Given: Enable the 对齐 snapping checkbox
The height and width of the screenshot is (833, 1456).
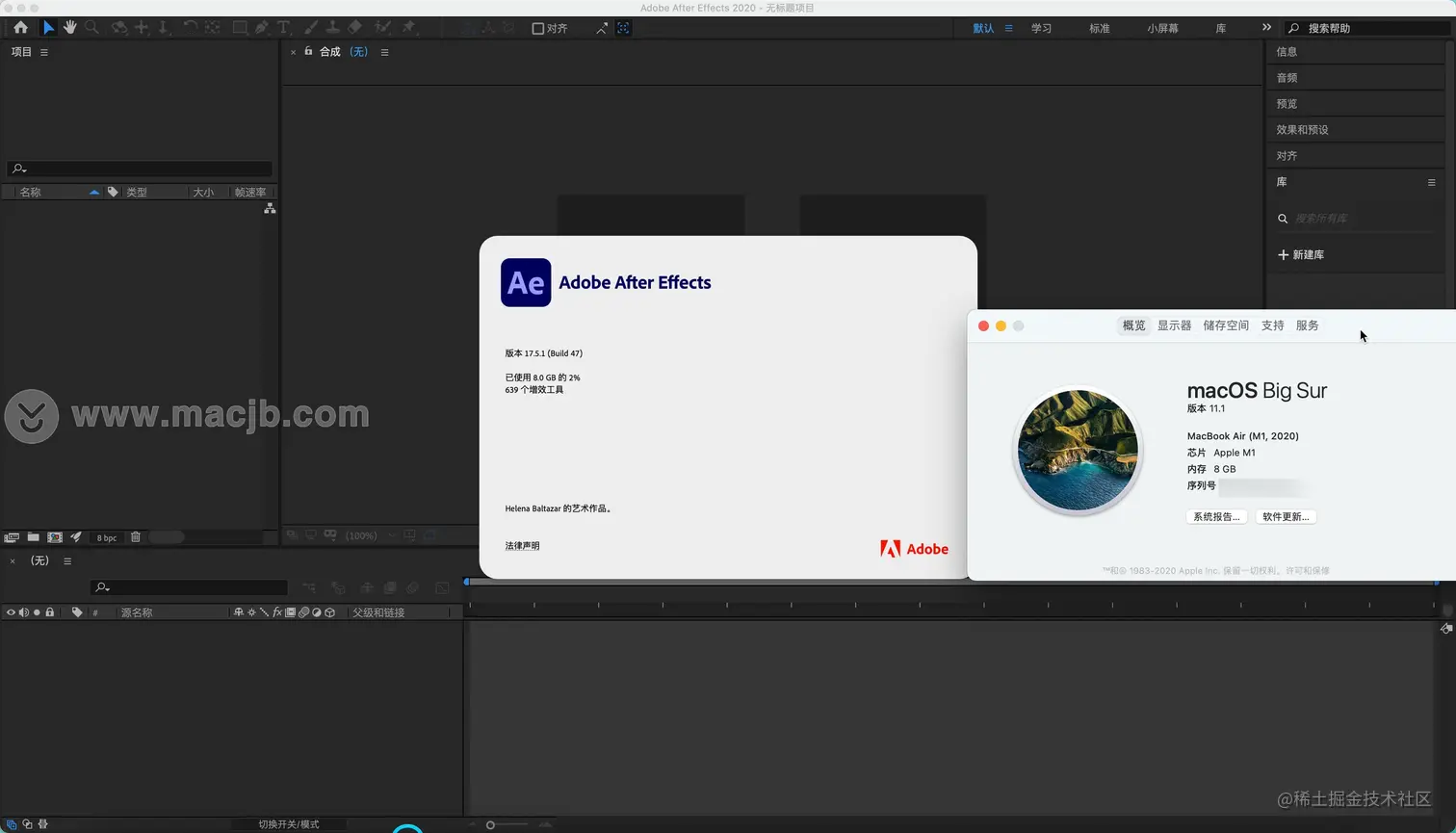Looking at the screenshot, I should (538, 28).
